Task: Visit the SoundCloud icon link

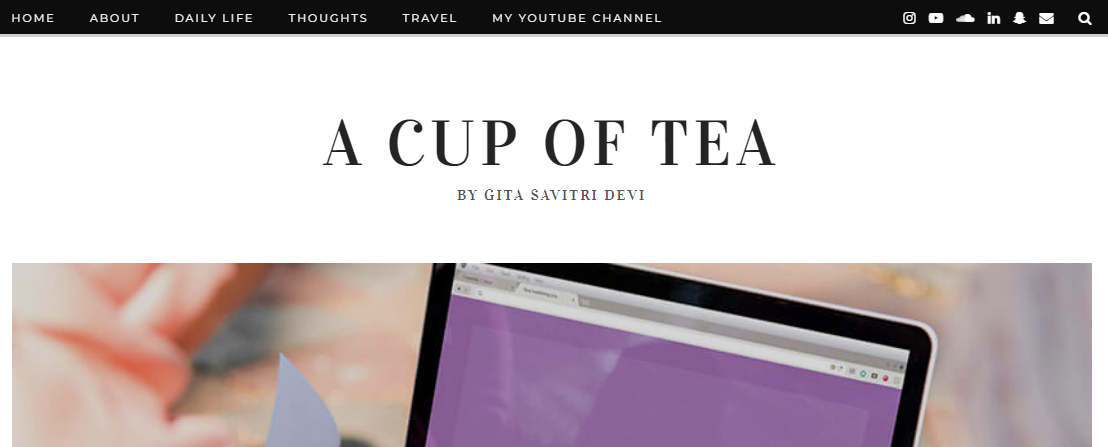Action: pos(965,18)
